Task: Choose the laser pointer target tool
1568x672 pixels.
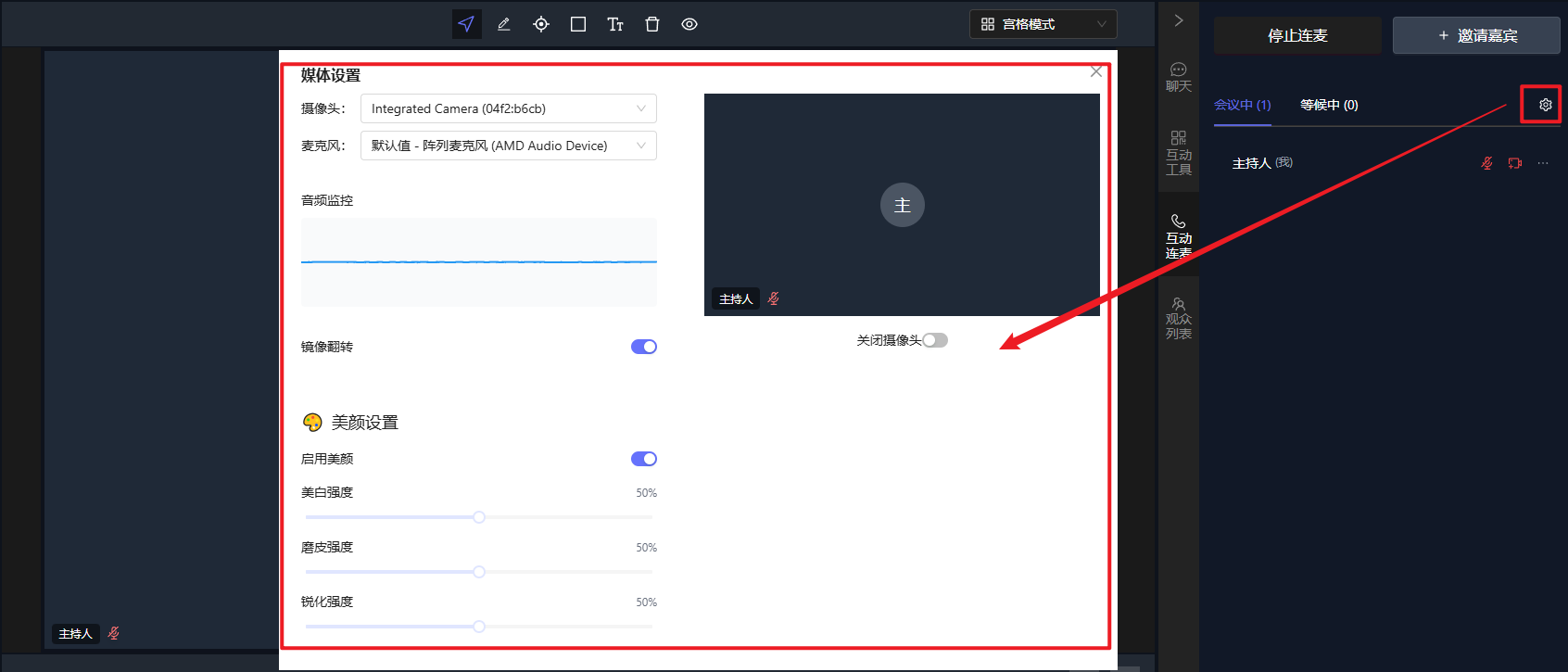Action: 541,24
